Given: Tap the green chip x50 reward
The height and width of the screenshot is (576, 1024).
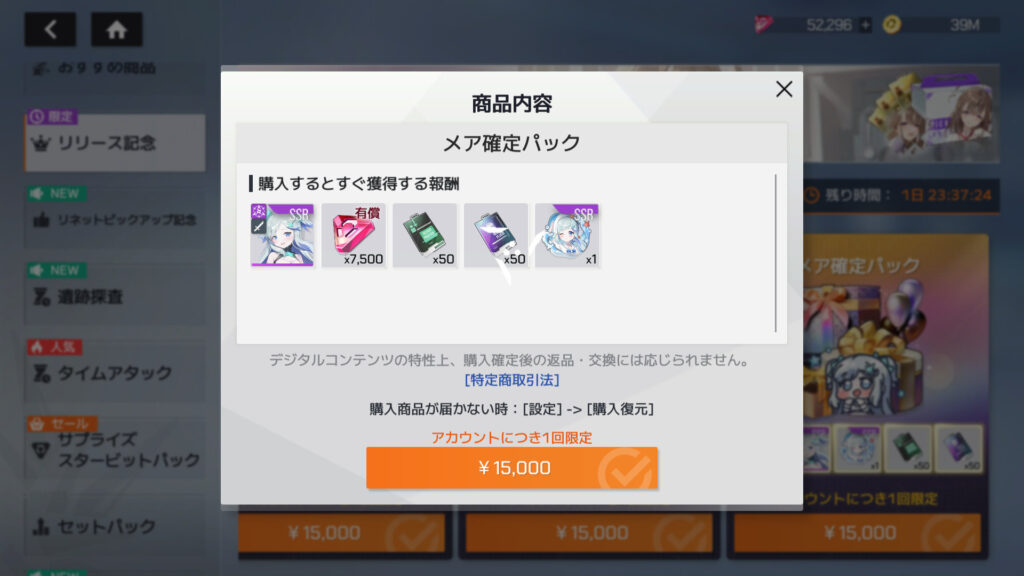Looking at the screenshot, I should pyautogui.click(x=424, y=235).
